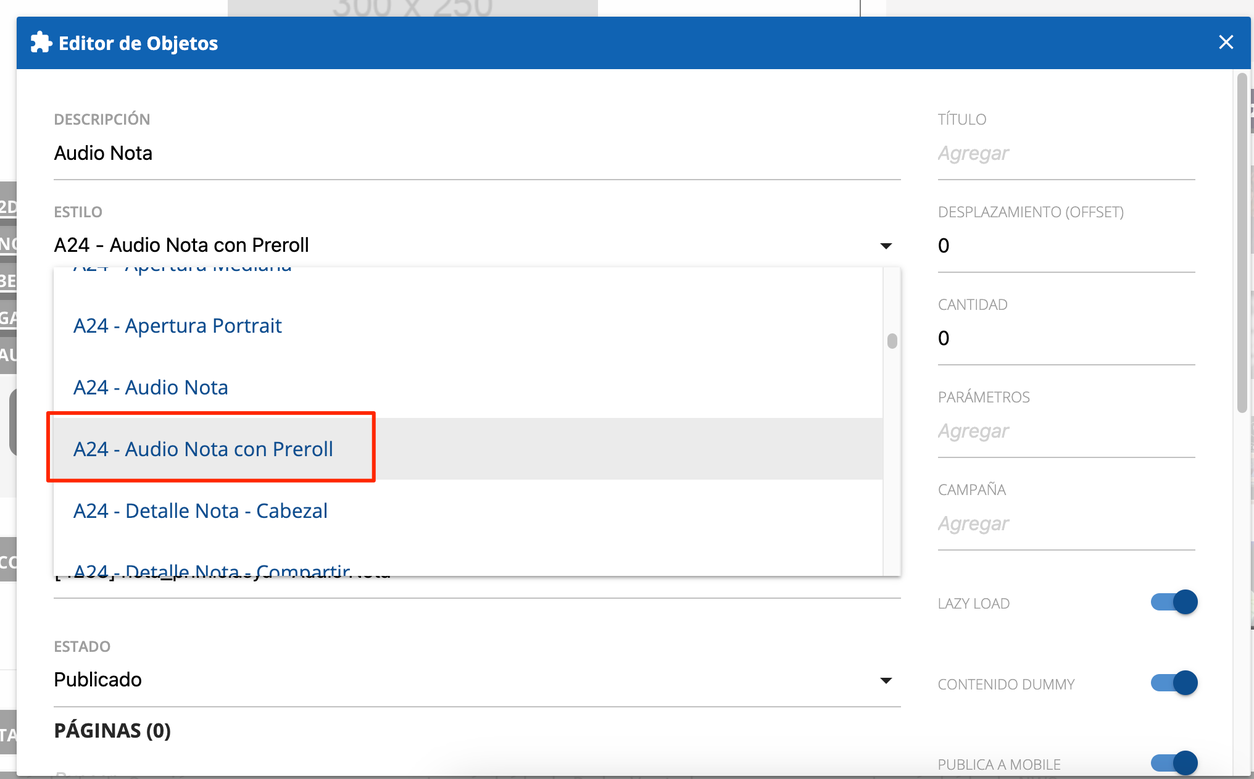Click the Campaña input field

[1065, 524]
